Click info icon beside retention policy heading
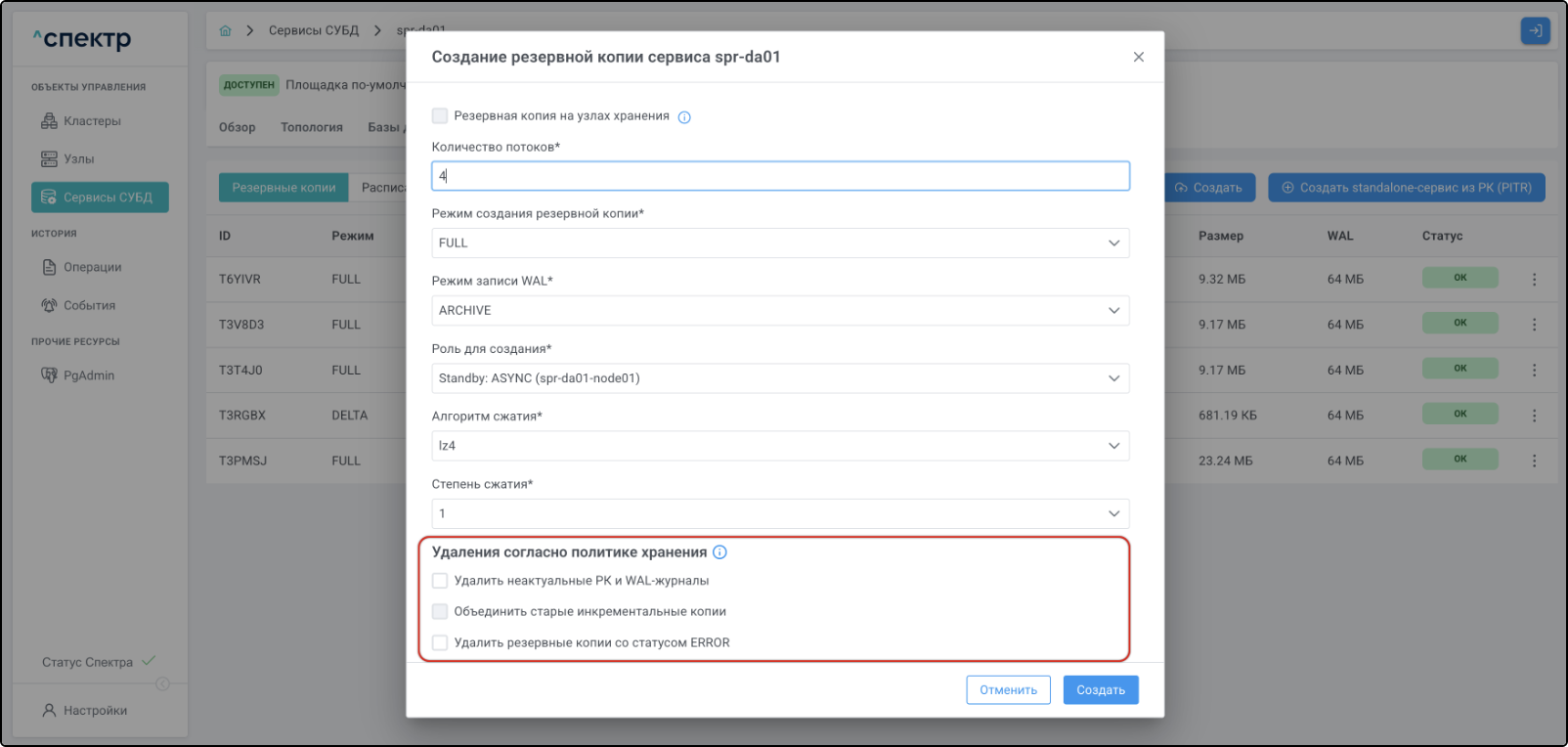 click(x=720, y=552)
